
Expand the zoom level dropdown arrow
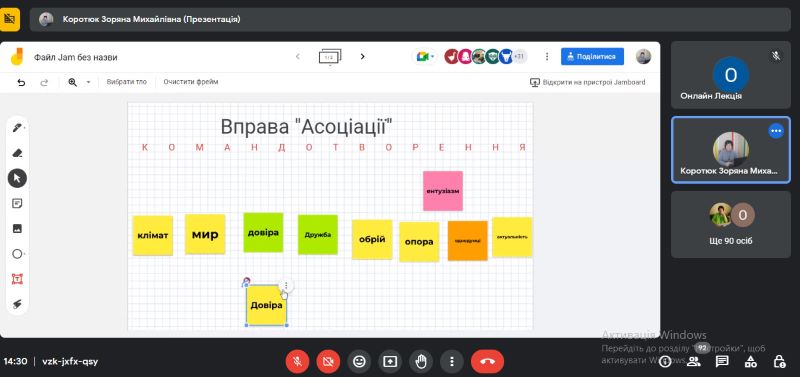click(88, 82)
